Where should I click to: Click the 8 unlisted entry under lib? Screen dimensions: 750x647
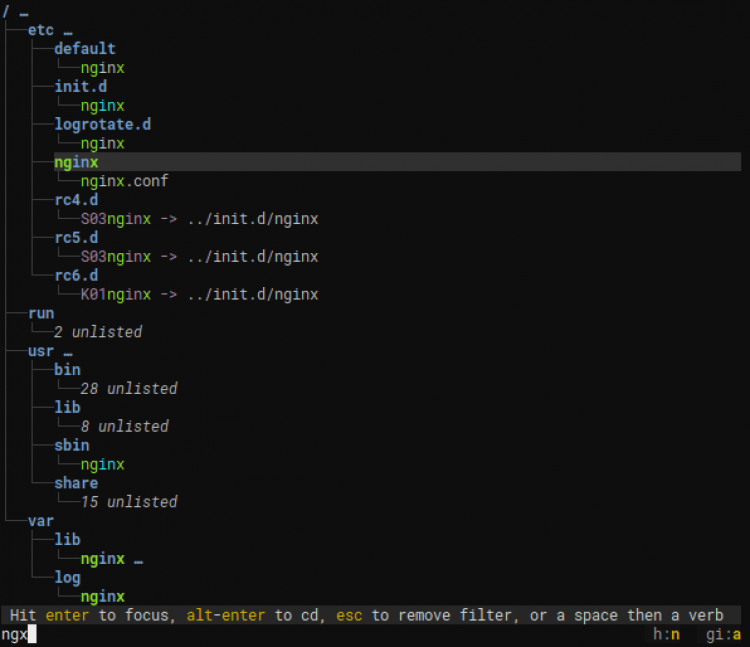(x=124, y=427)
